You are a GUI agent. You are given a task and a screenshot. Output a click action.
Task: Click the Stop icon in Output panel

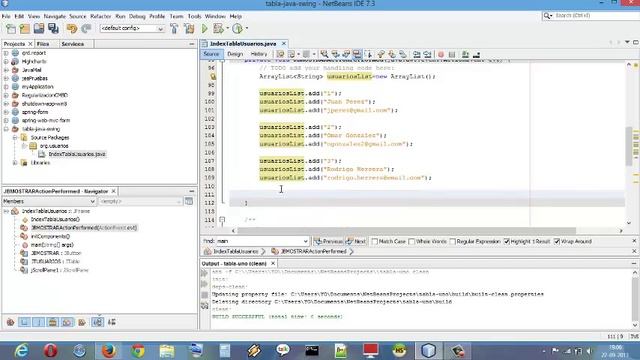pyautogui.click(x=204, y=295)
